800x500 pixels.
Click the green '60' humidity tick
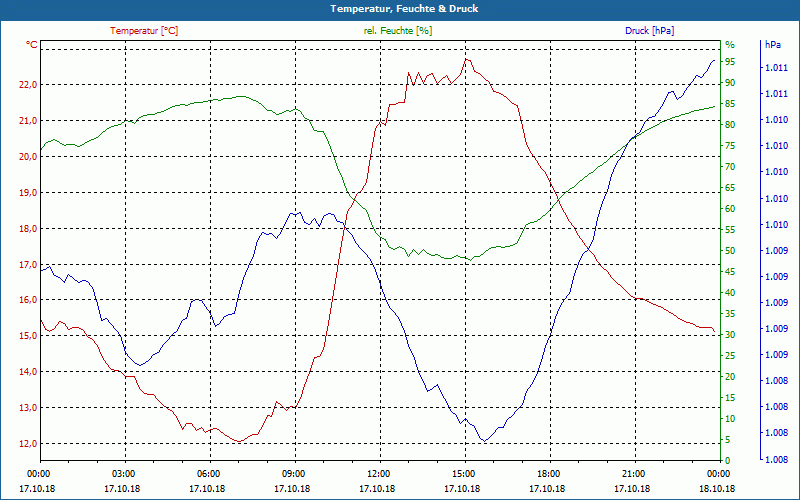coord(730,209)
